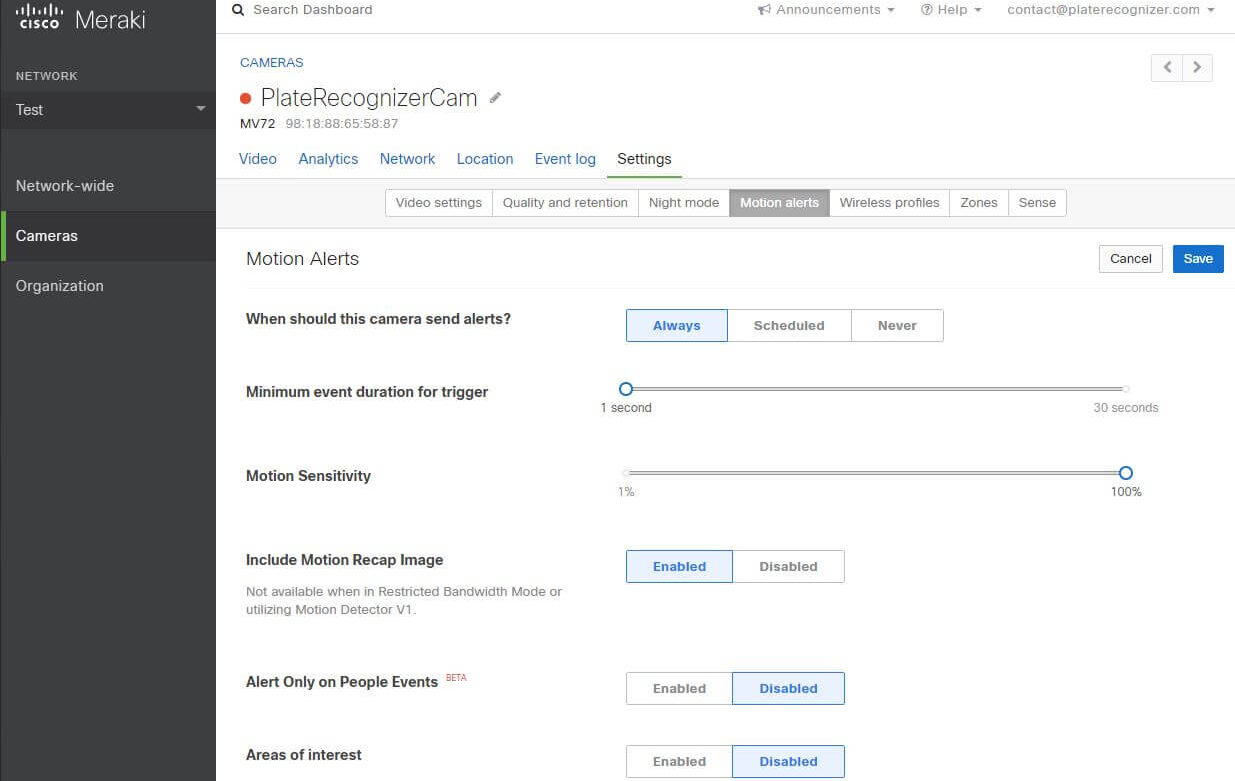Open the Announcements dropdown menu
The width and height of the screenshot is (1235, 781).
click(825, 10)
